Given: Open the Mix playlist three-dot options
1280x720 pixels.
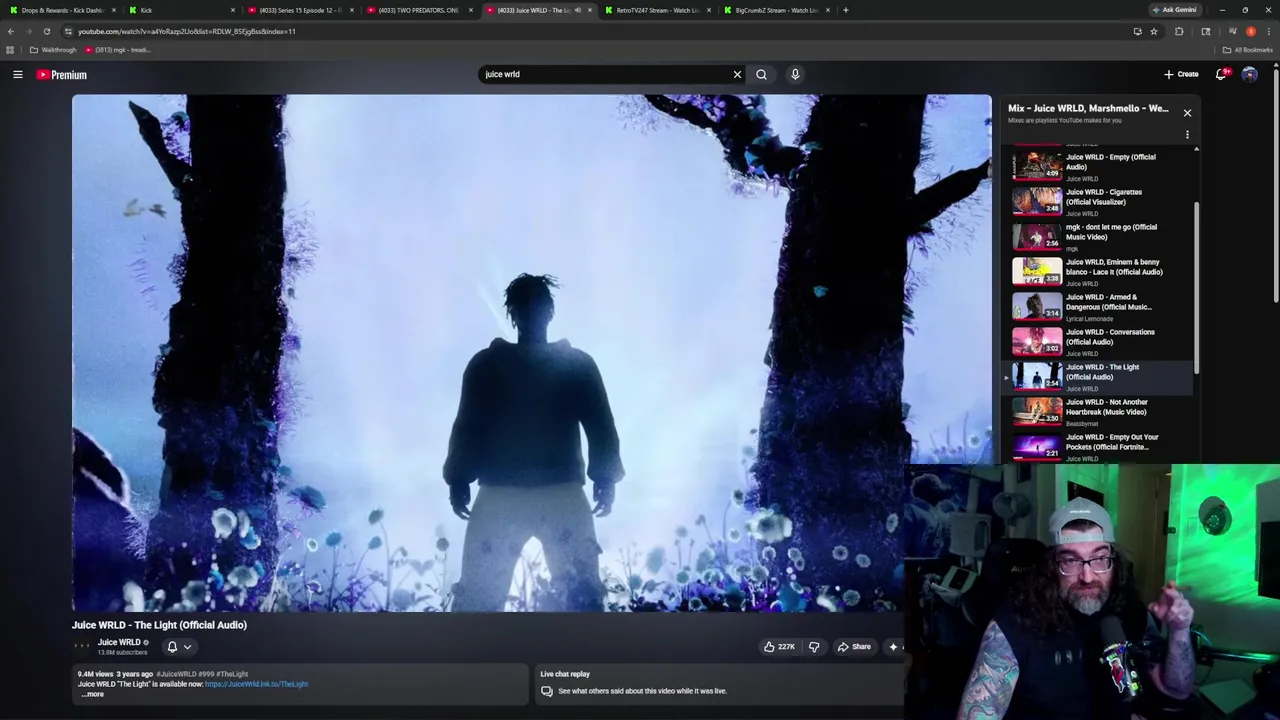Looking at the screenshot, I should [1187, 135].
